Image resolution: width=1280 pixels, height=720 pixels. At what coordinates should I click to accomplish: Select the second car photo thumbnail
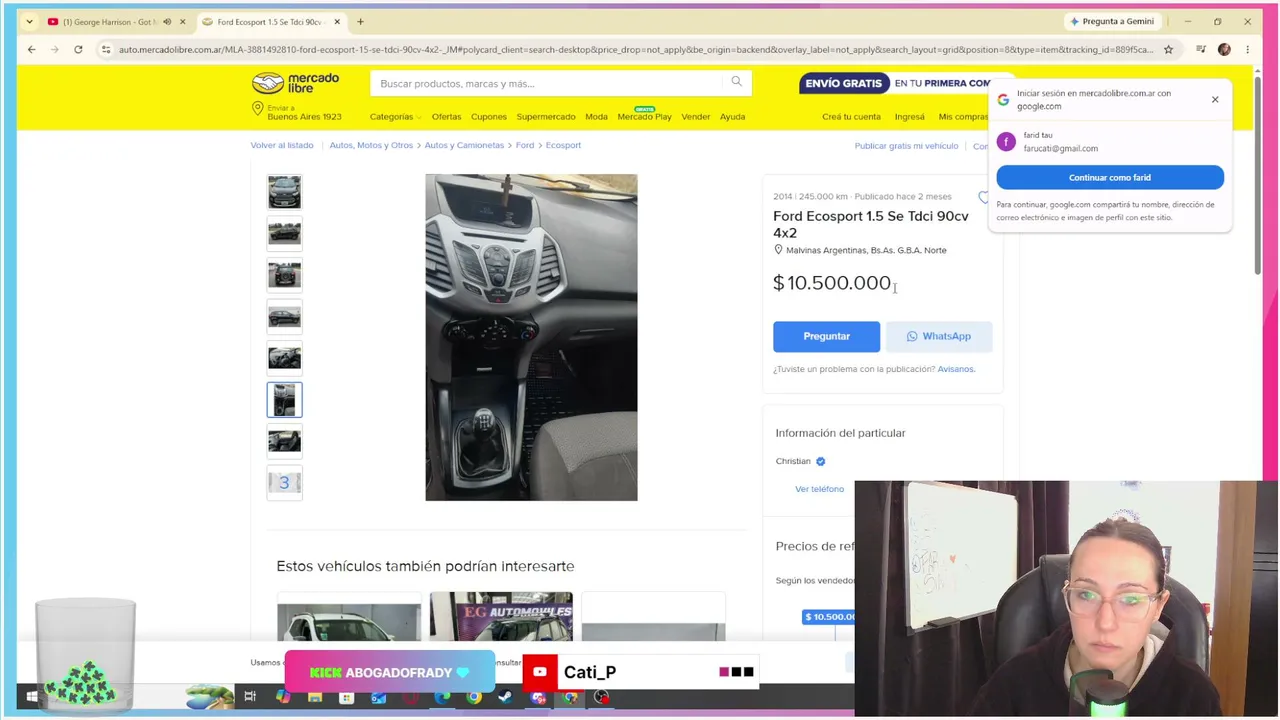[x=284, y=233]
